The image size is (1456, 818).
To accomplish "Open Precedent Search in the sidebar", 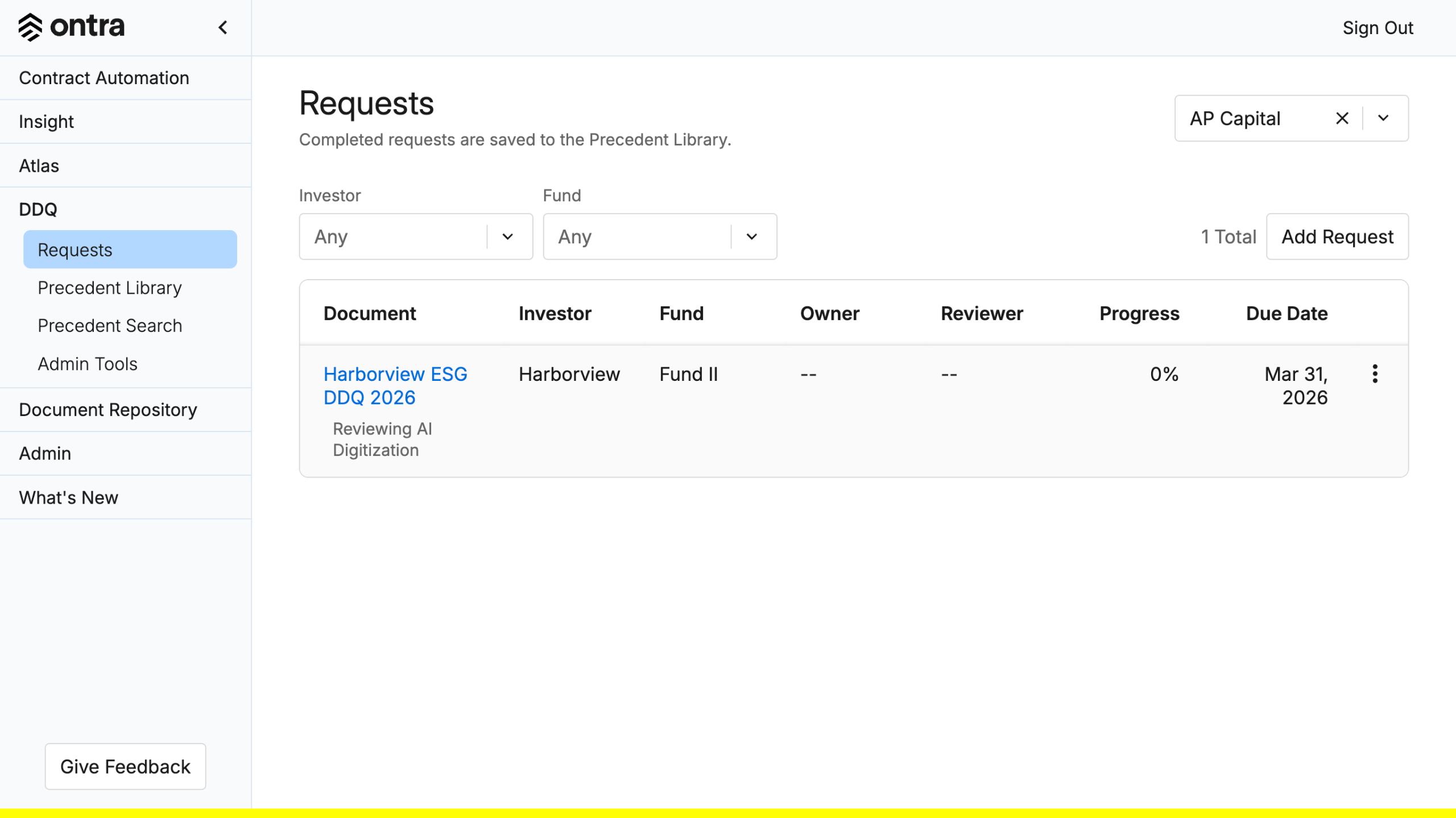I will [110, 326].
